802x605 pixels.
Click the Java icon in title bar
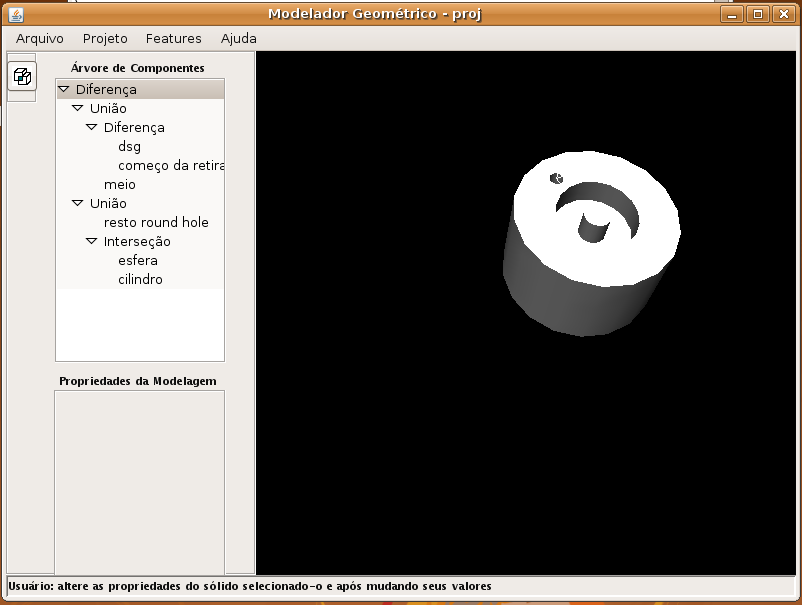coord(15,14)
